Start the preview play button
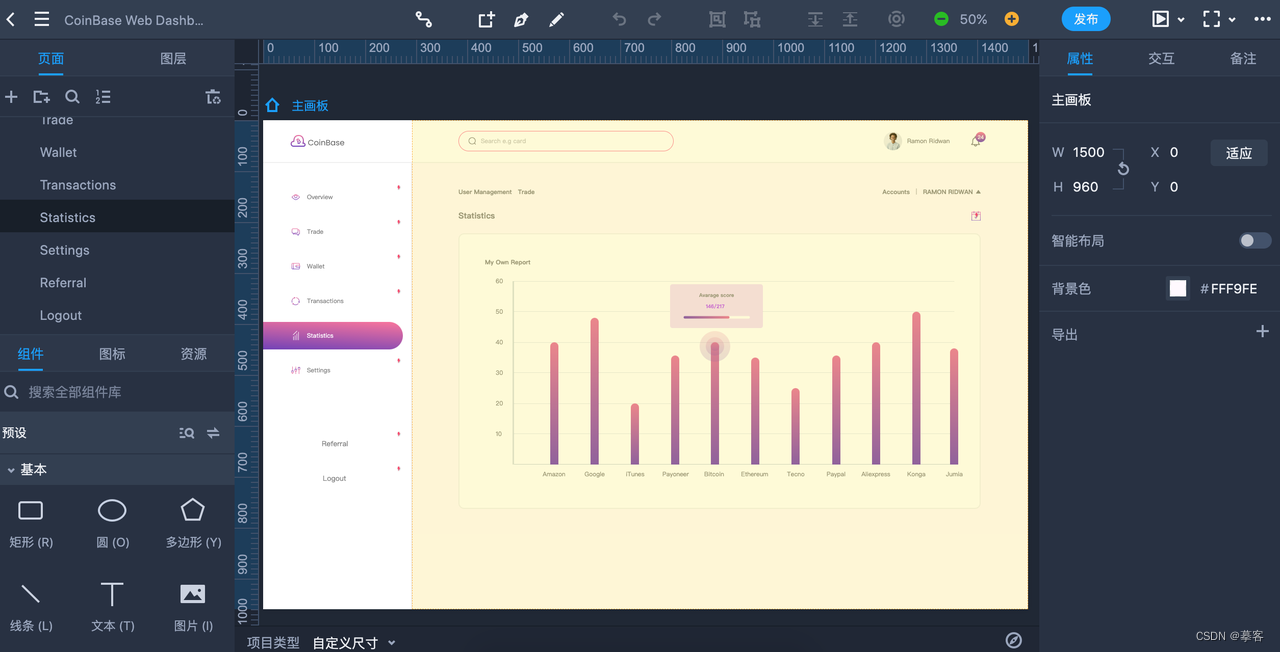This screenshot has width=1280, height=652. point(1160,19)
